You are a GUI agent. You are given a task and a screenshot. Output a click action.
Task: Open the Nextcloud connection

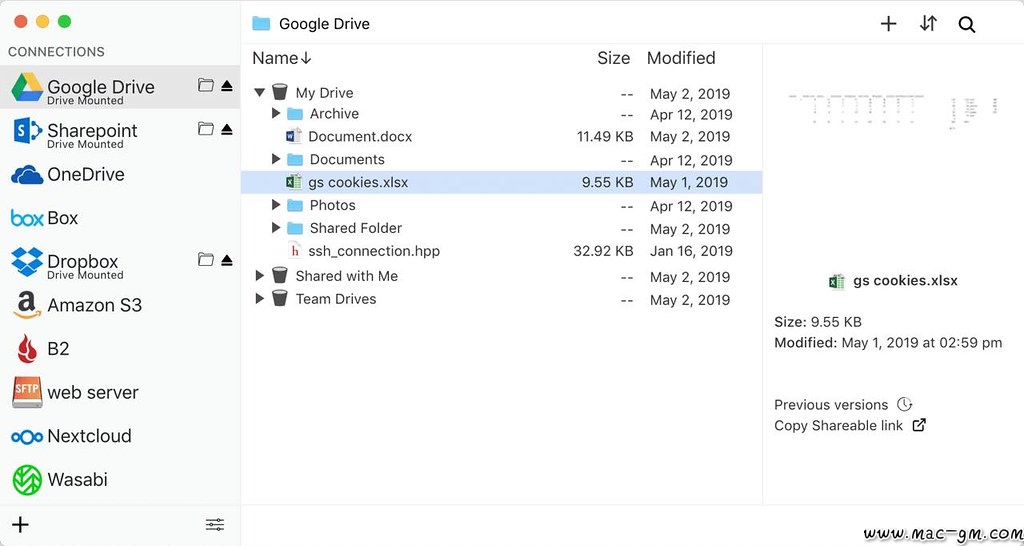[x=120, y=436]
